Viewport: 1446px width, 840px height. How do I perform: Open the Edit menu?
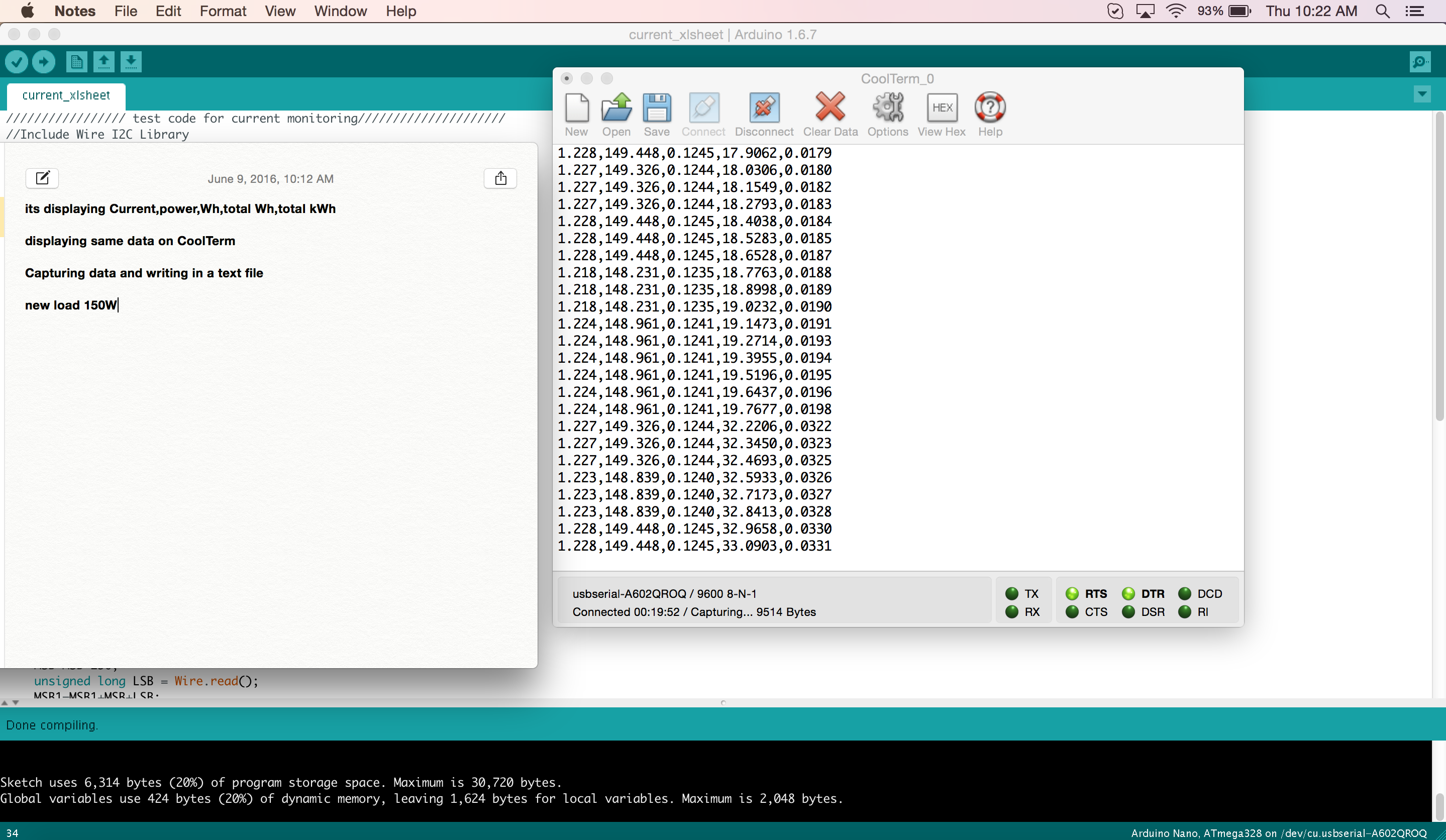168,11
